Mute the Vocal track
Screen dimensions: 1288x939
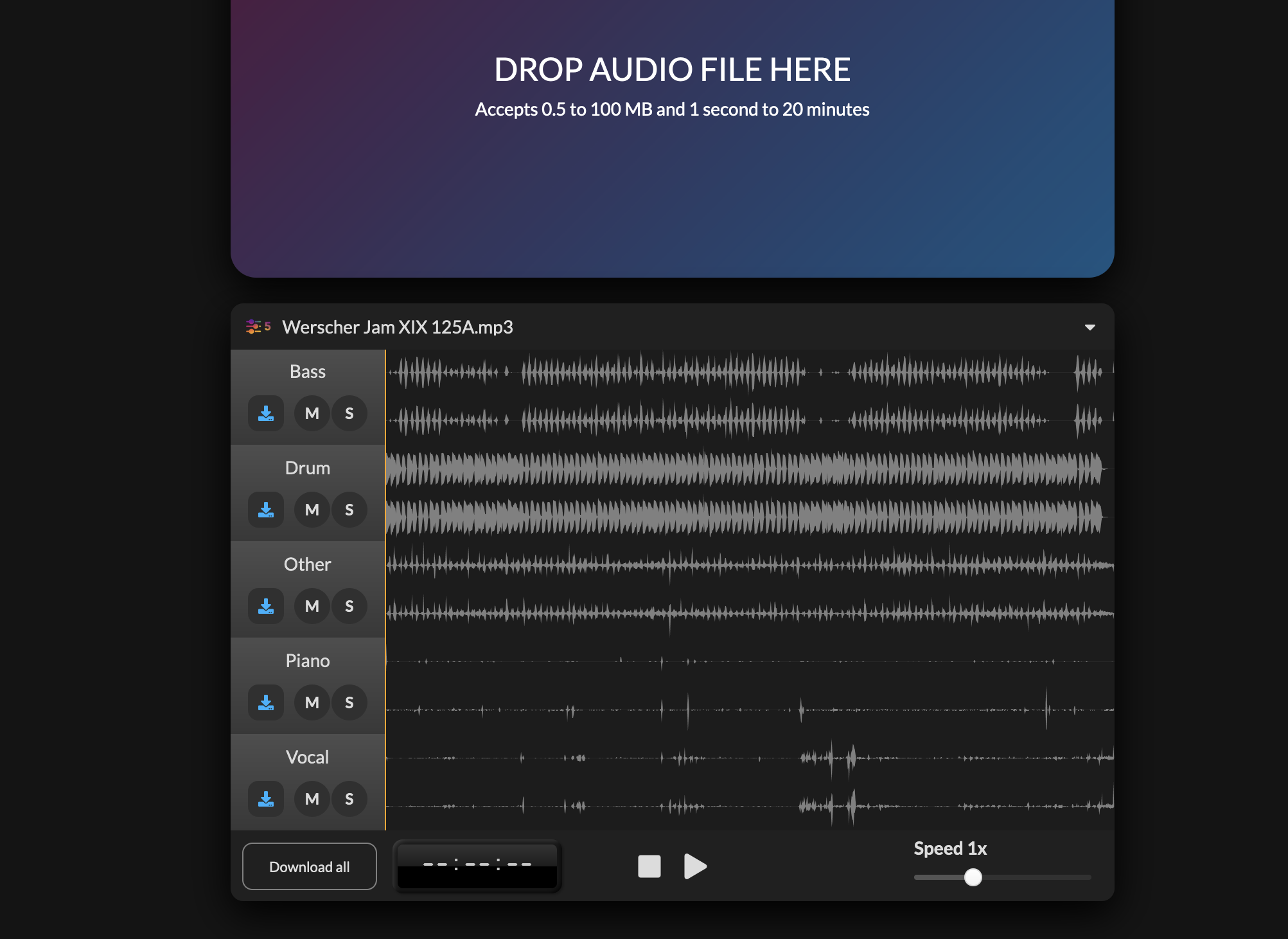click(x=312, y=799)
